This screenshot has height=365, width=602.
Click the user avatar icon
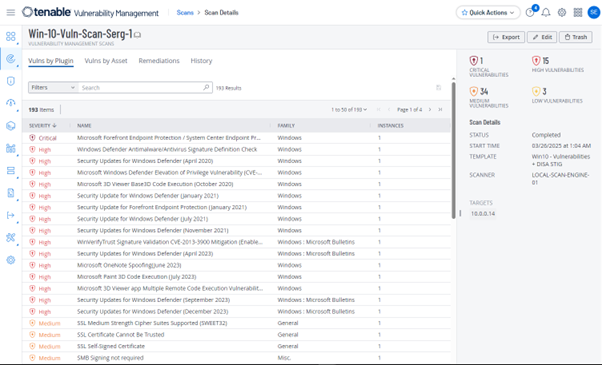pos(594,13)
